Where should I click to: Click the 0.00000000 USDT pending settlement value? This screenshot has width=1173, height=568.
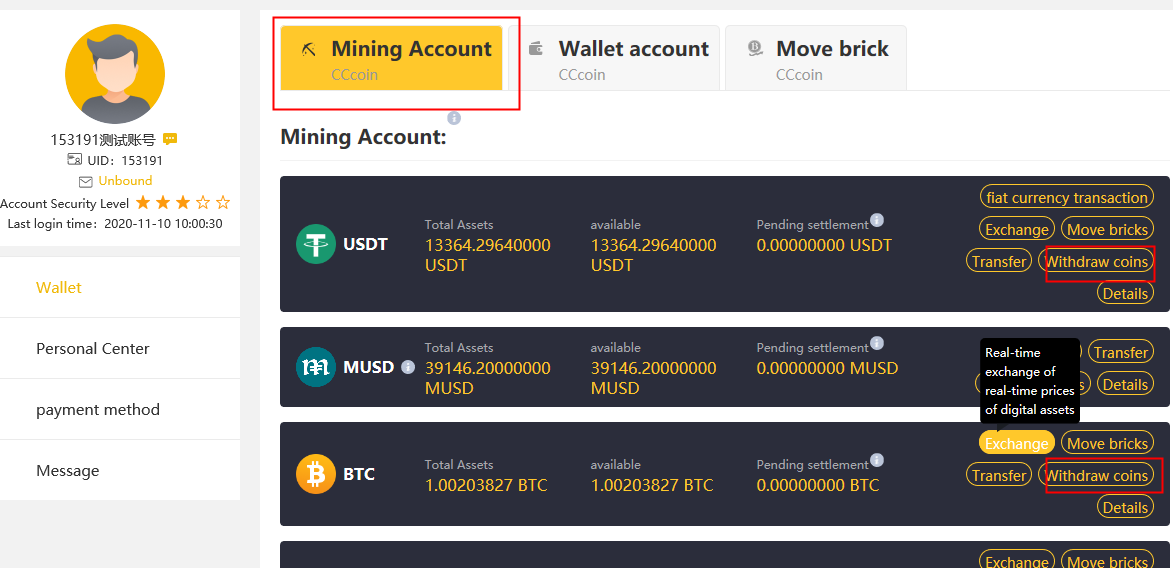pyautogui.click(x=824, y=245)
